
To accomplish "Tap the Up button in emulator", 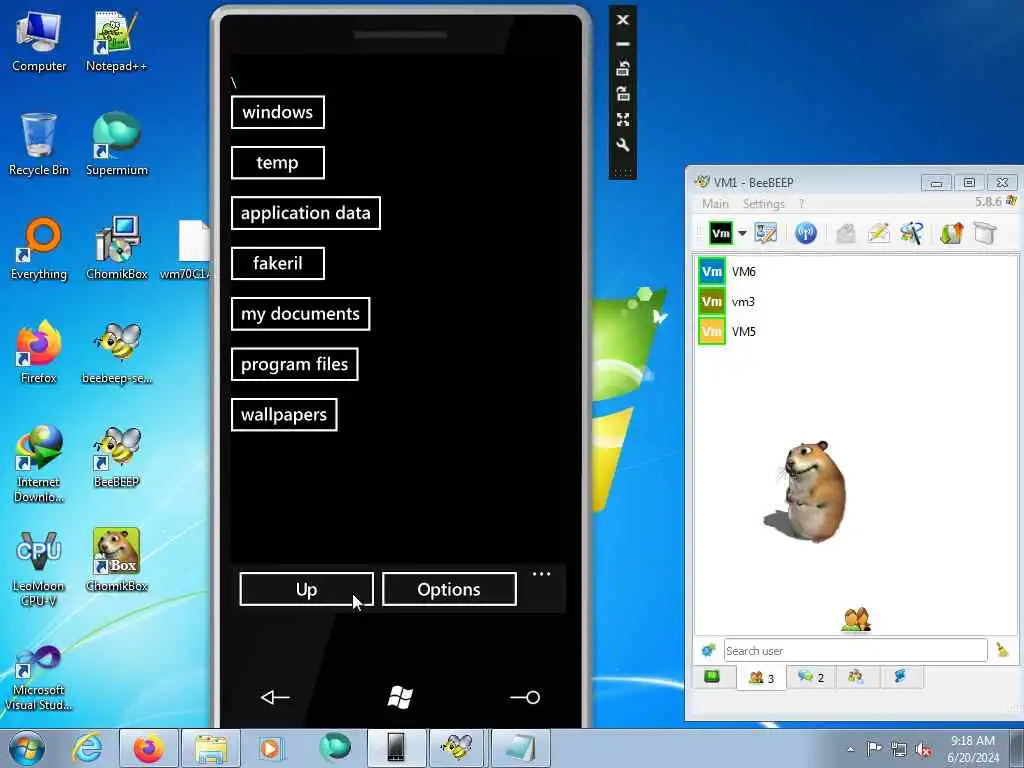I will [x=306, y=590].
